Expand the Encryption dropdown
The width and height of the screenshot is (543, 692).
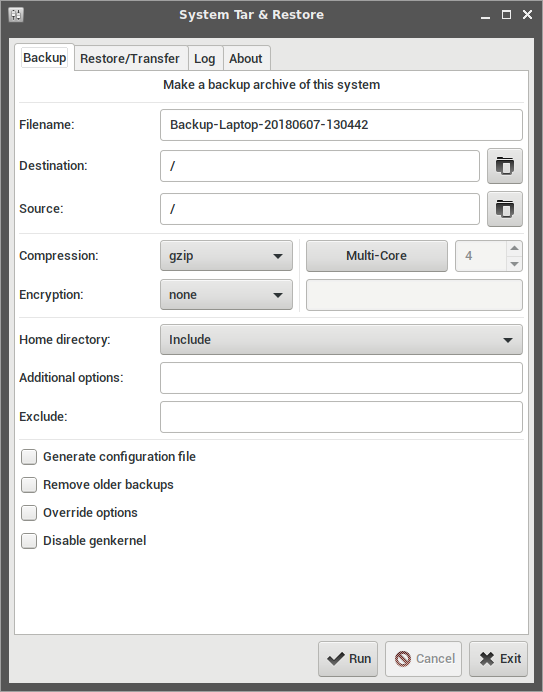226,294
